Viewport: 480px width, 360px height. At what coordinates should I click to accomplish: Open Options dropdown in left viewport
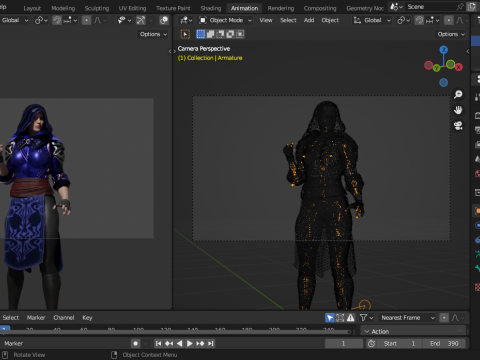(x=153, y=34)
